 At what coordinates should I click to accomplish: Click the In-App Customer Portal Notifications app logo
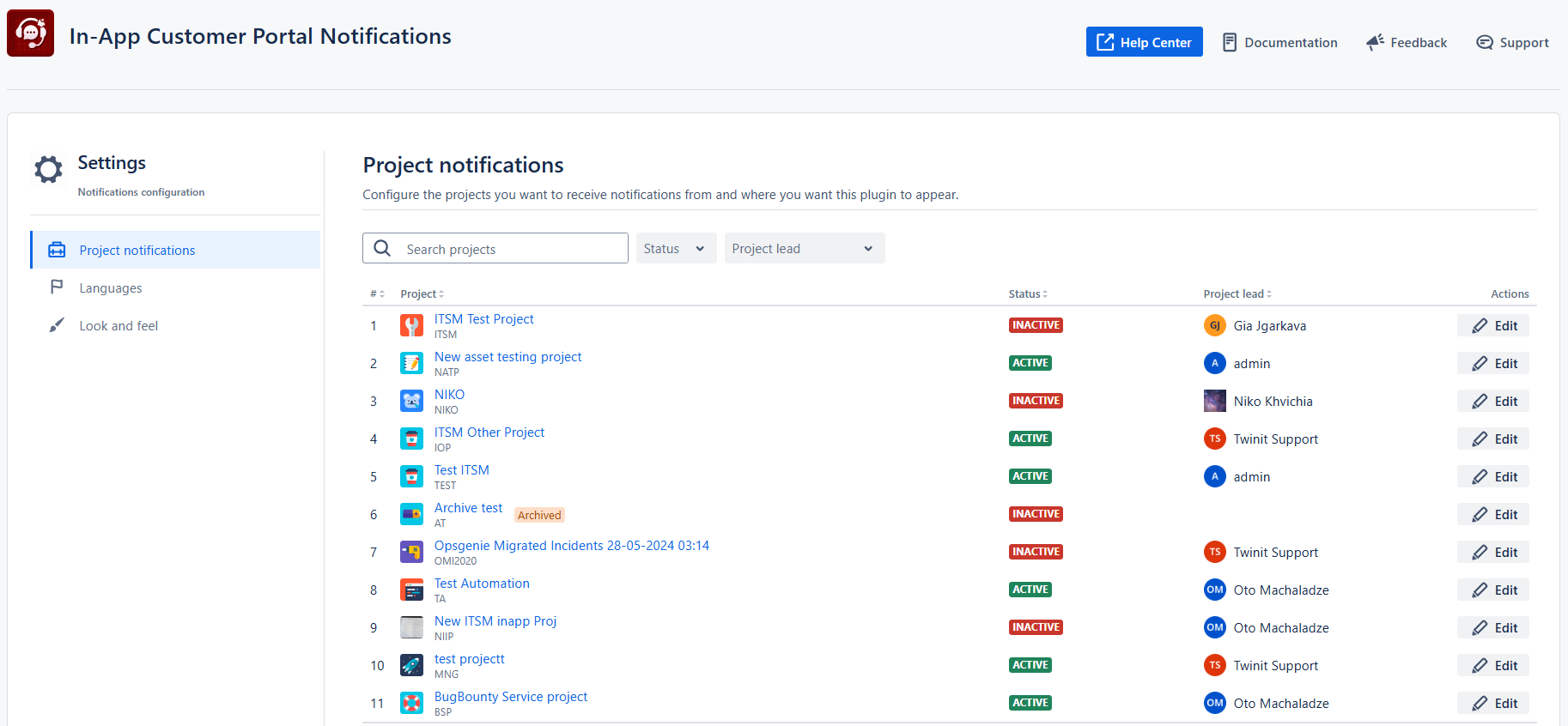point(30,33)
